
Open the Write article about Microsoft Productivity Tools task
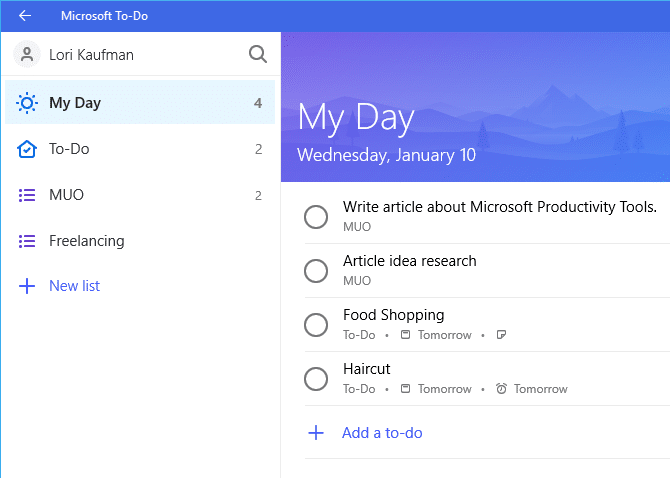click(500, 207)
